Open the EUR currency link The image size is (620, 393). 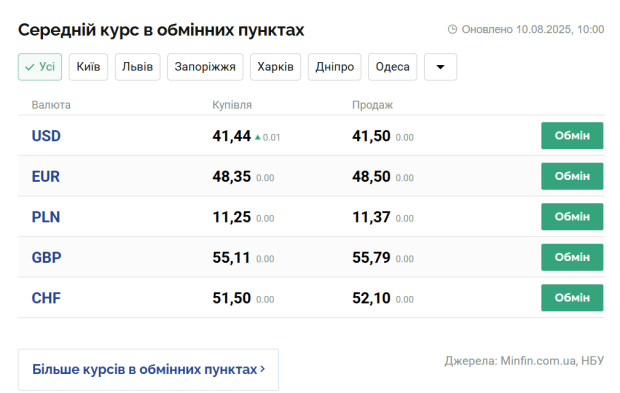pos(46,176)
